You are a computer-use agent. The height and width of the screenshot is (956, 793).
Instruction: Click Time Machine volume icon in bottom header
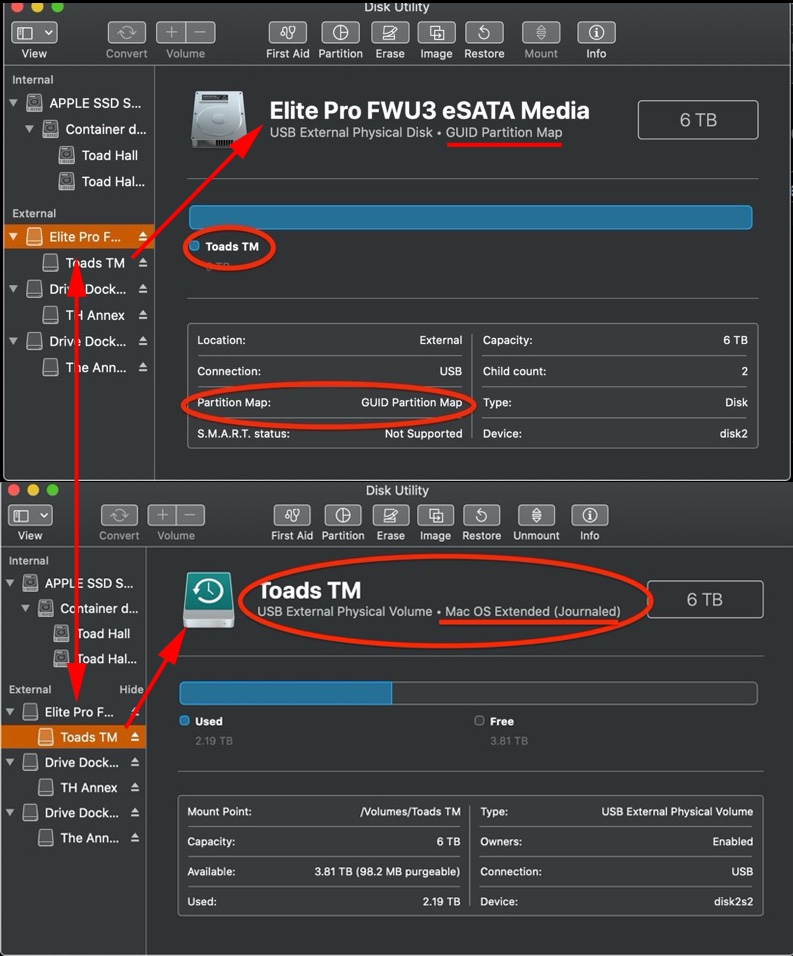coord(208,600)
